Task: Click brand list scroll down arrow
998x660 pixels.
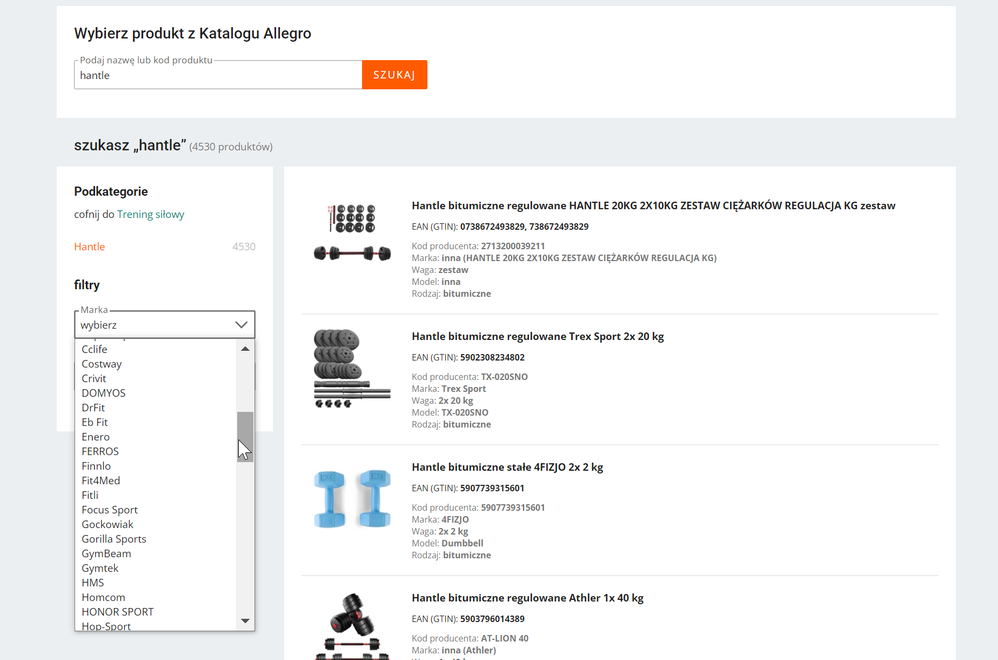Action: (x=245, y=621)
